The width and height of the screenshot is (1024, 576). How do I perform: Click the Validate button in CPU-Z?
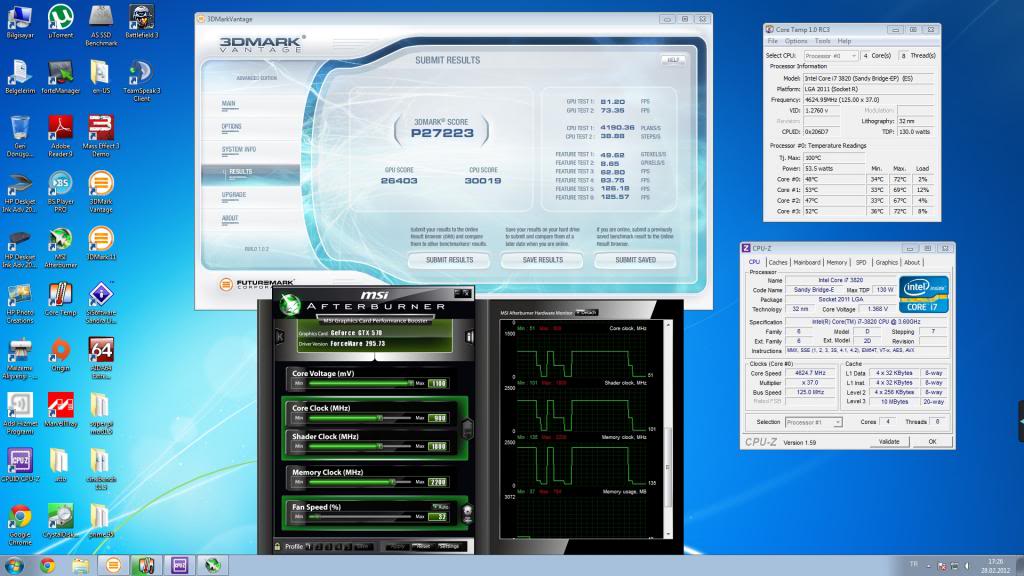pos(889,442)
